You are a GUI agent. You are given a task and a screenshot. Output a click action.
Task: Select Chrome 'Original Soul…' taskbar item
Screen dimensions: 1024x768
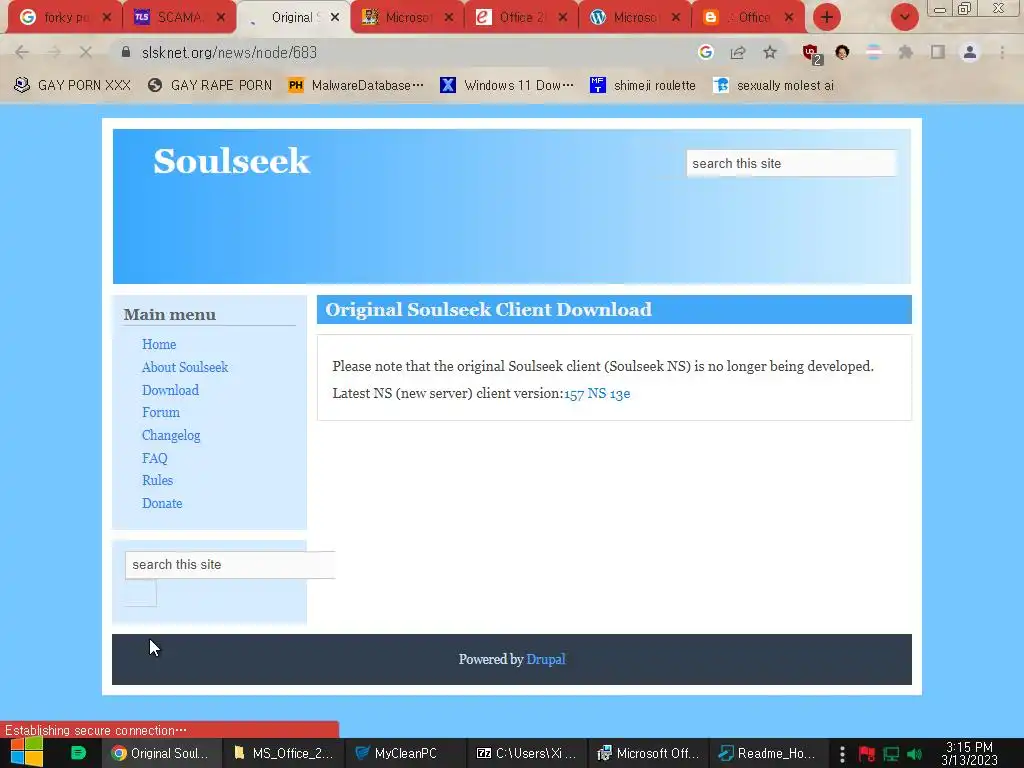click(x=161, y=753)
